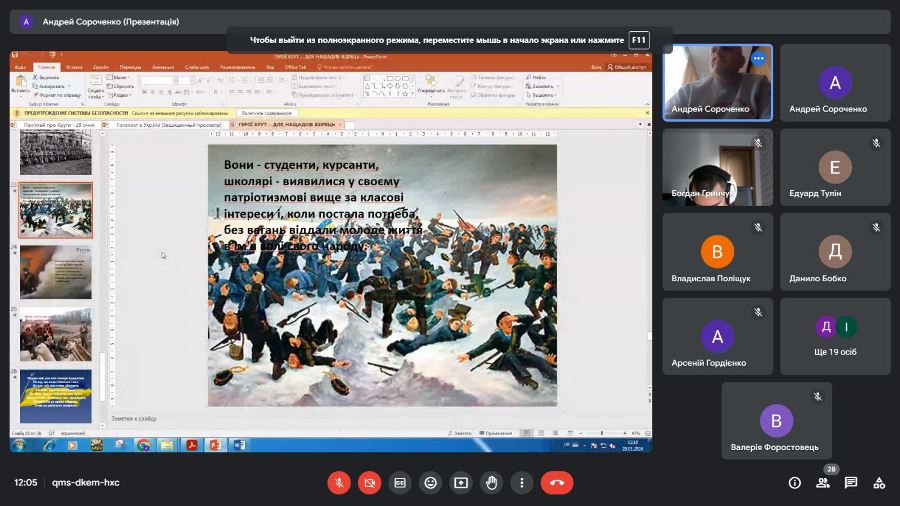Toggle closed captions on
The width and height of the screenshot is (900, 506).
[x=400, y=482]
